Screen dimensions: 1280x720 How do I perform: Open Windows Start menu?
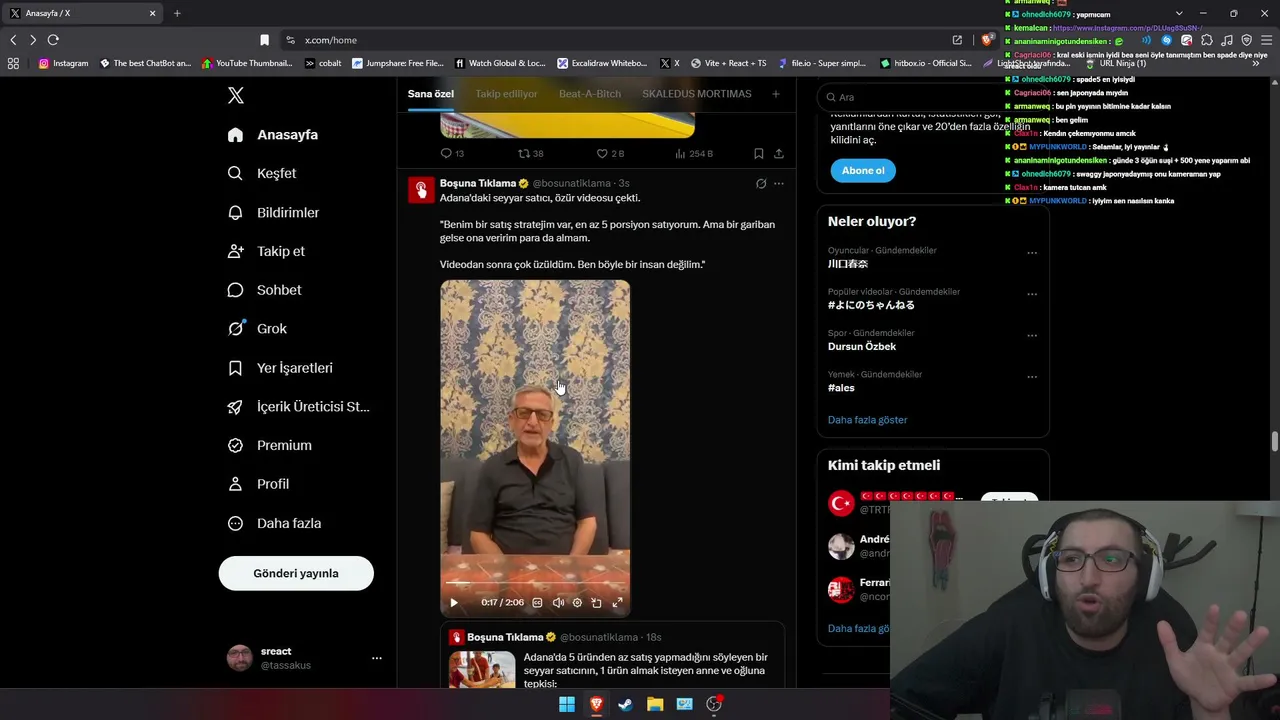point(567,704)
